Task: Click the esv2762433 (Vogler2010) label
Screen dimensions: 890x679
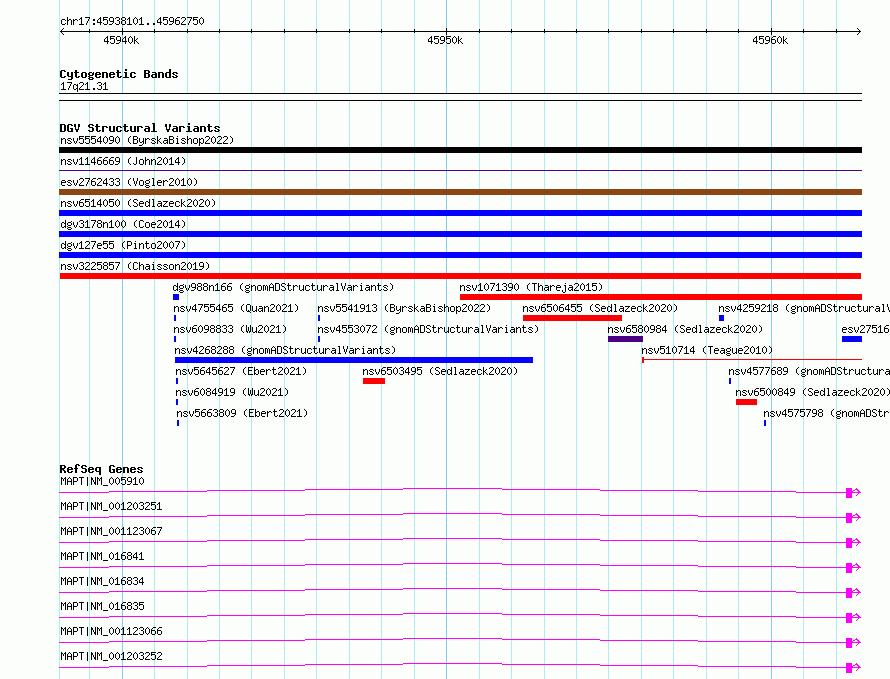Action: point(129,182)
